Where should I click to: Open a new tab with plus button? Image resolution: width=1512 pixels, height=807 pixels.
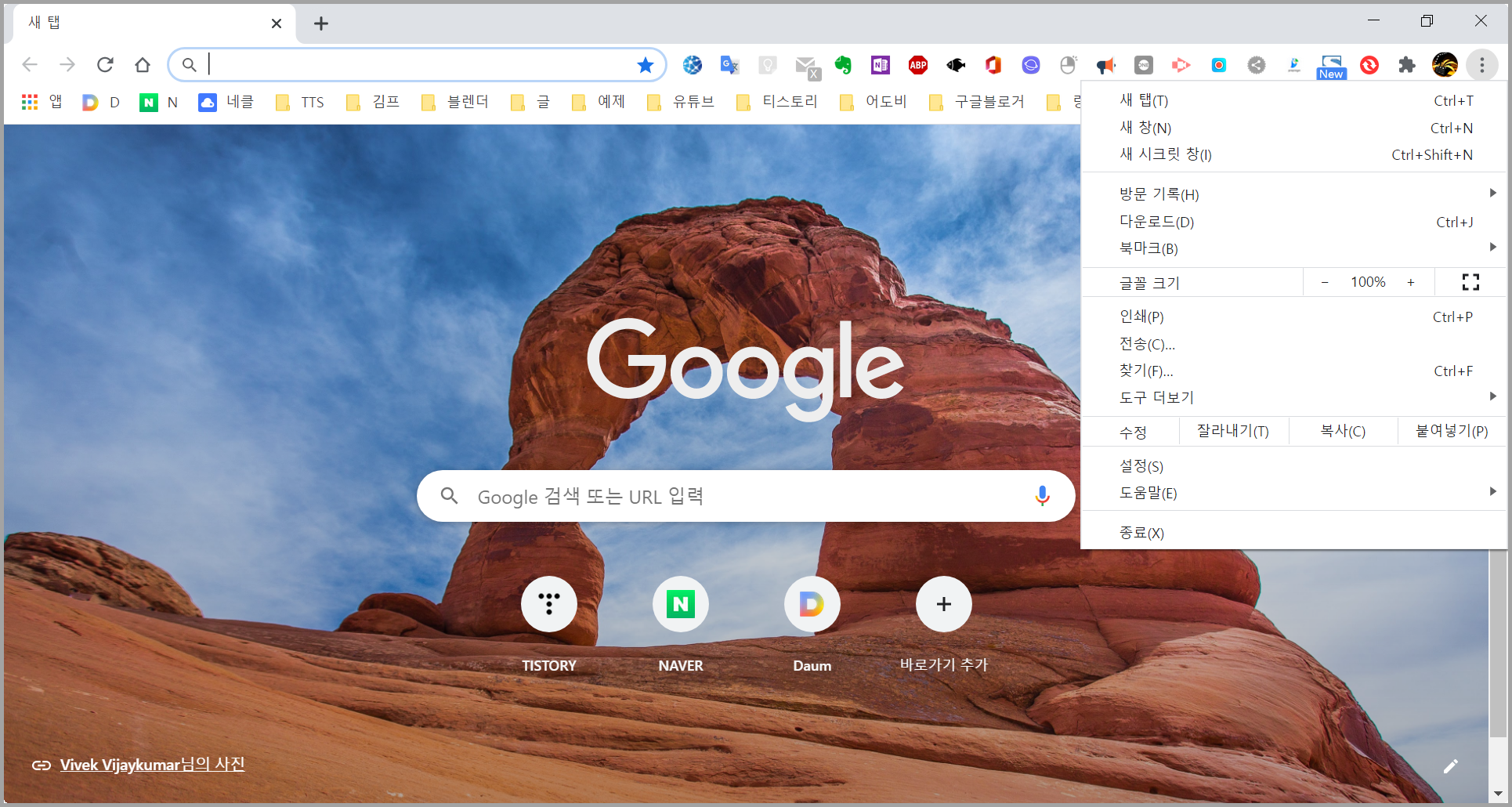321,24
